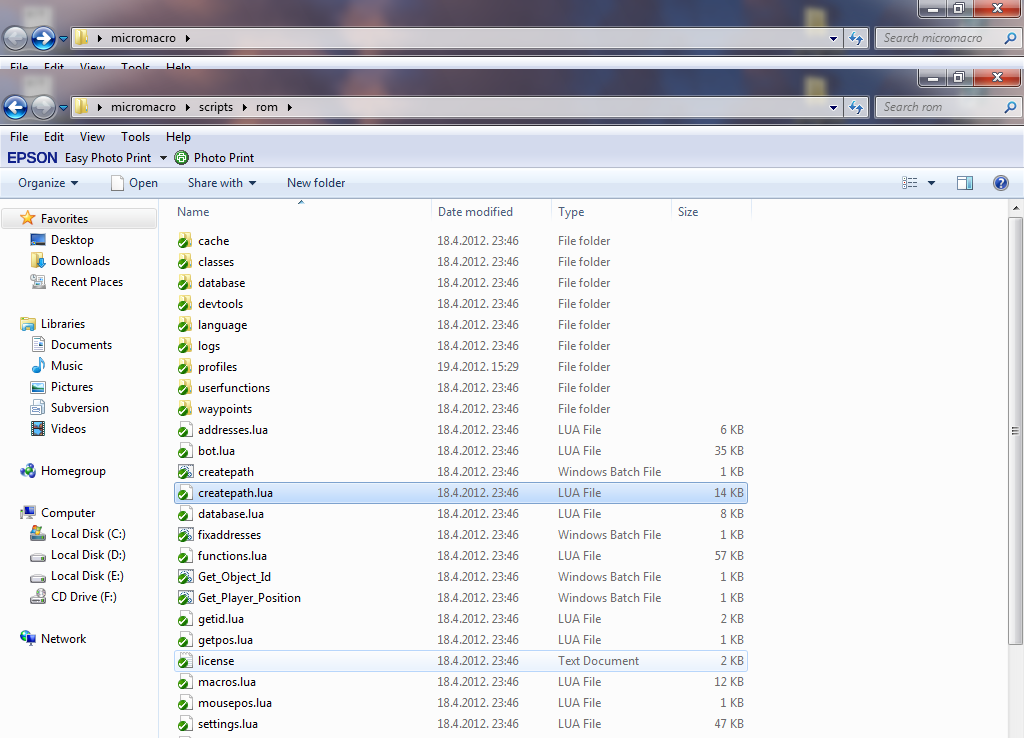Screen dimensions: 1024x738
Task: Expand the Share with dropdown
Action: (x=222, y=183)
